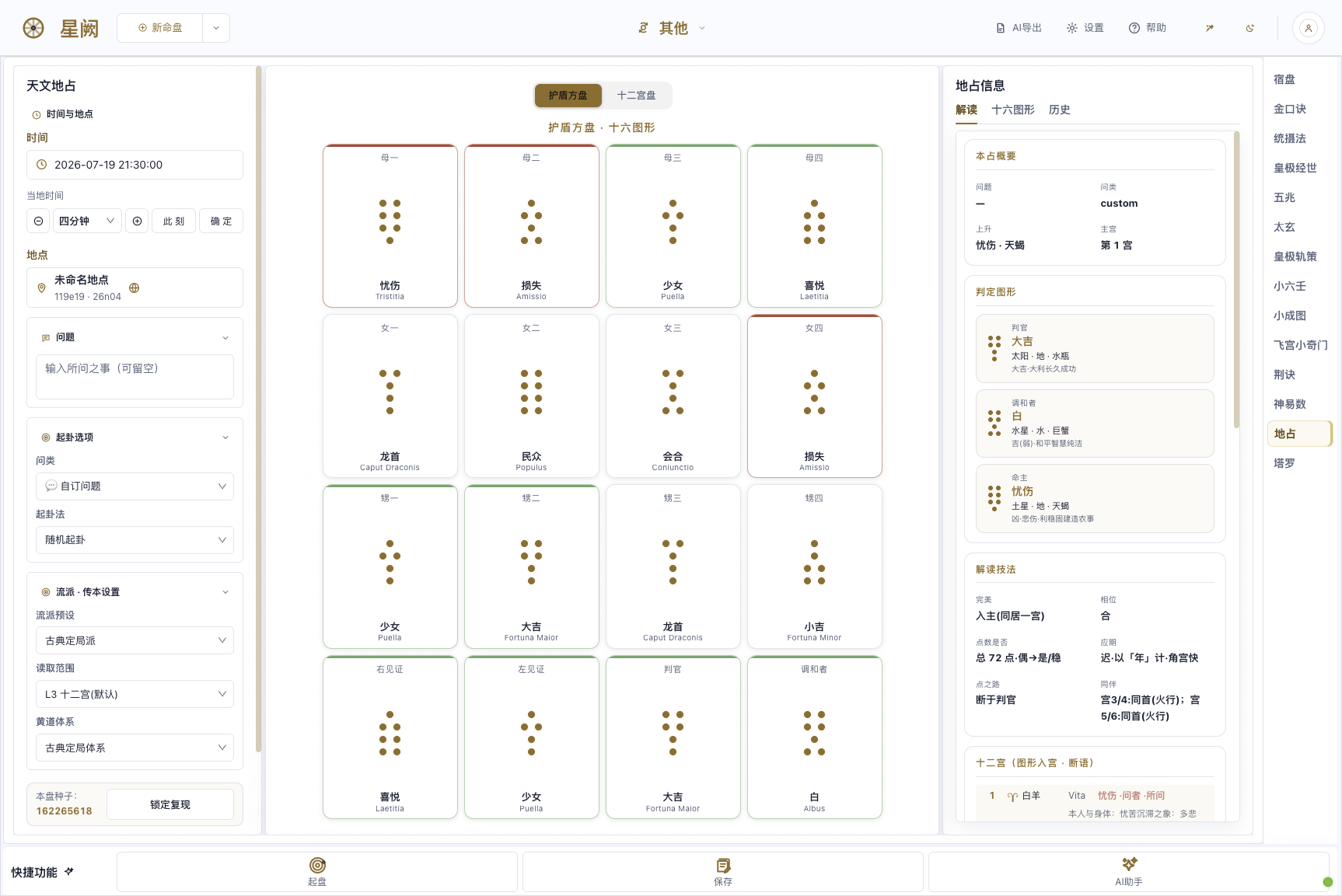1342x896 pixels.
Task: Select the 调和者 白 Albus card
Action: click(x=815, y=737)
